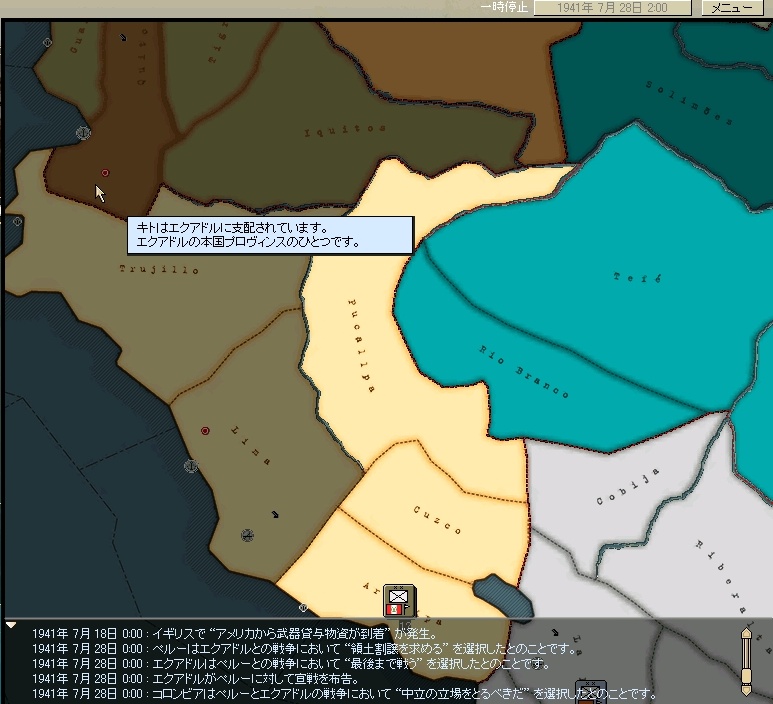Click log entry エクアドル choosing 最後まで戦う
This screenshot has height=704, width=773.
coord(291,664)
